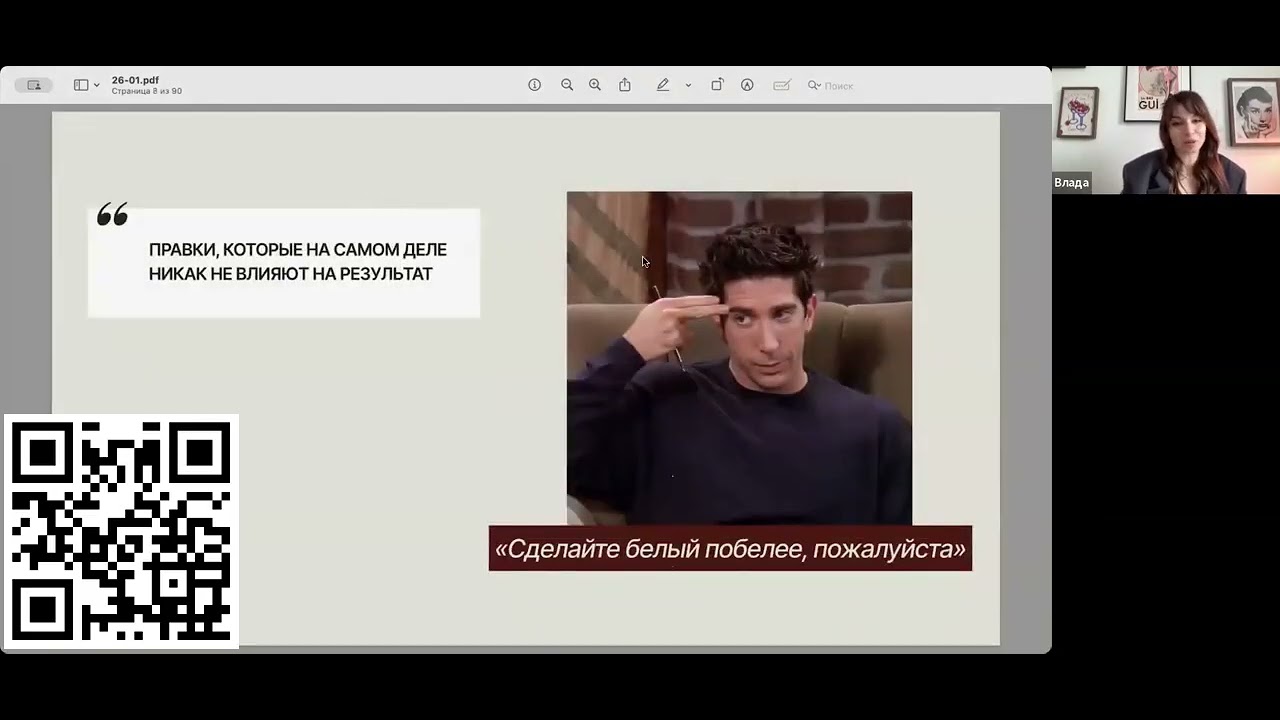Expand the highlight color dropdown arrow
The height and width of the screenshot is (720, 1280).
click(688, 86)
